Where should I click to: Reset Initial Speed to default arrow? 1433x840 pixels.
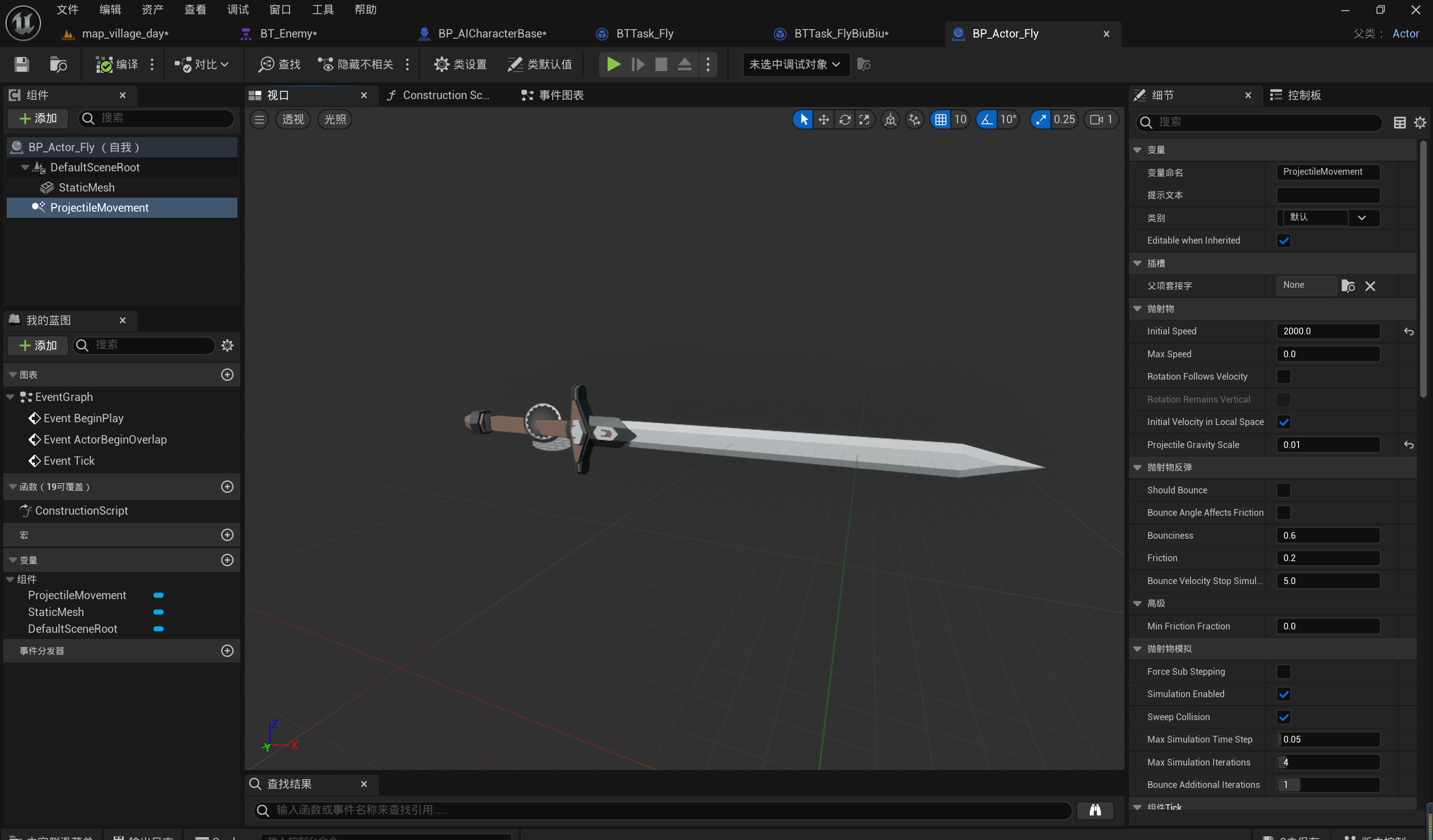coord(1408,332)
